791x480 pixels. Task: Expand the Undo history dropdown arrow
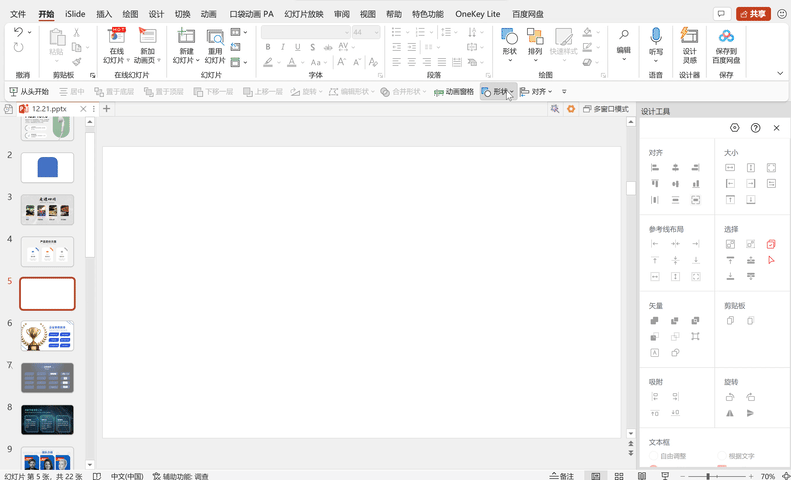(x=29, y=32)
